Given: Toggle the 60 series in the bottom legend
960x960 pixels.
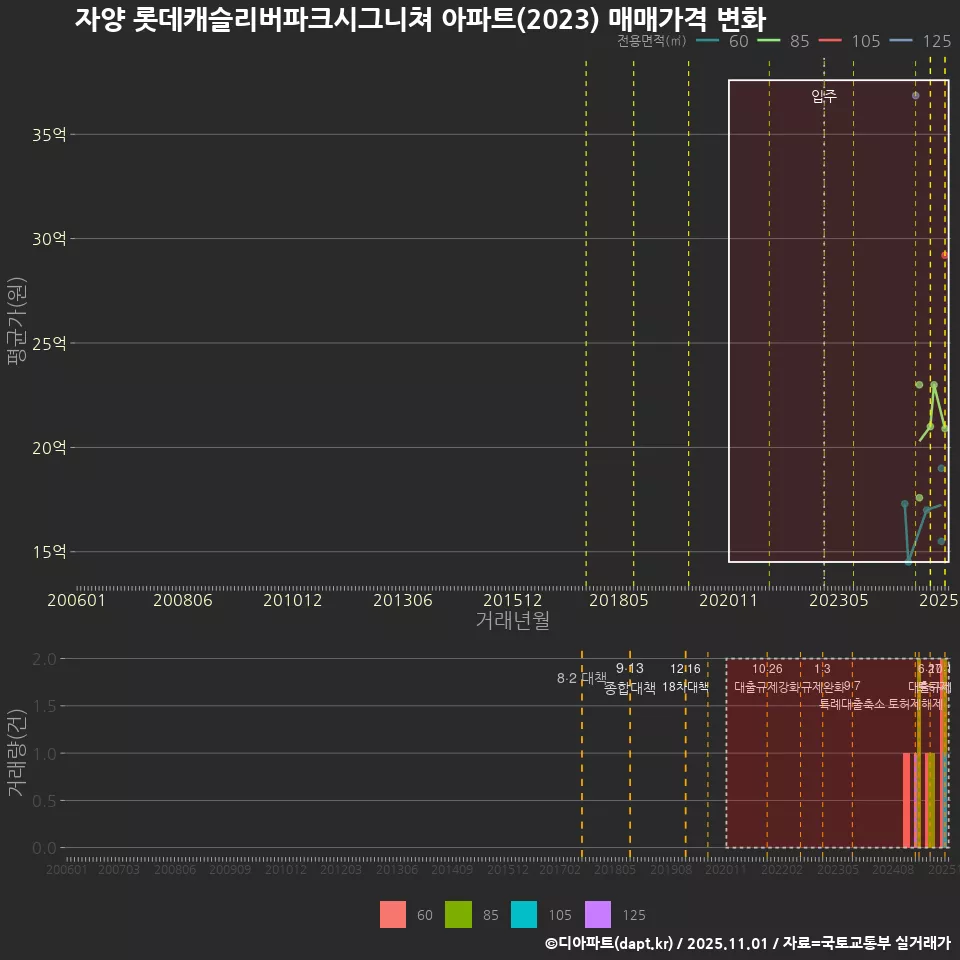Looking at the screenshot, I should click(393, 914).
